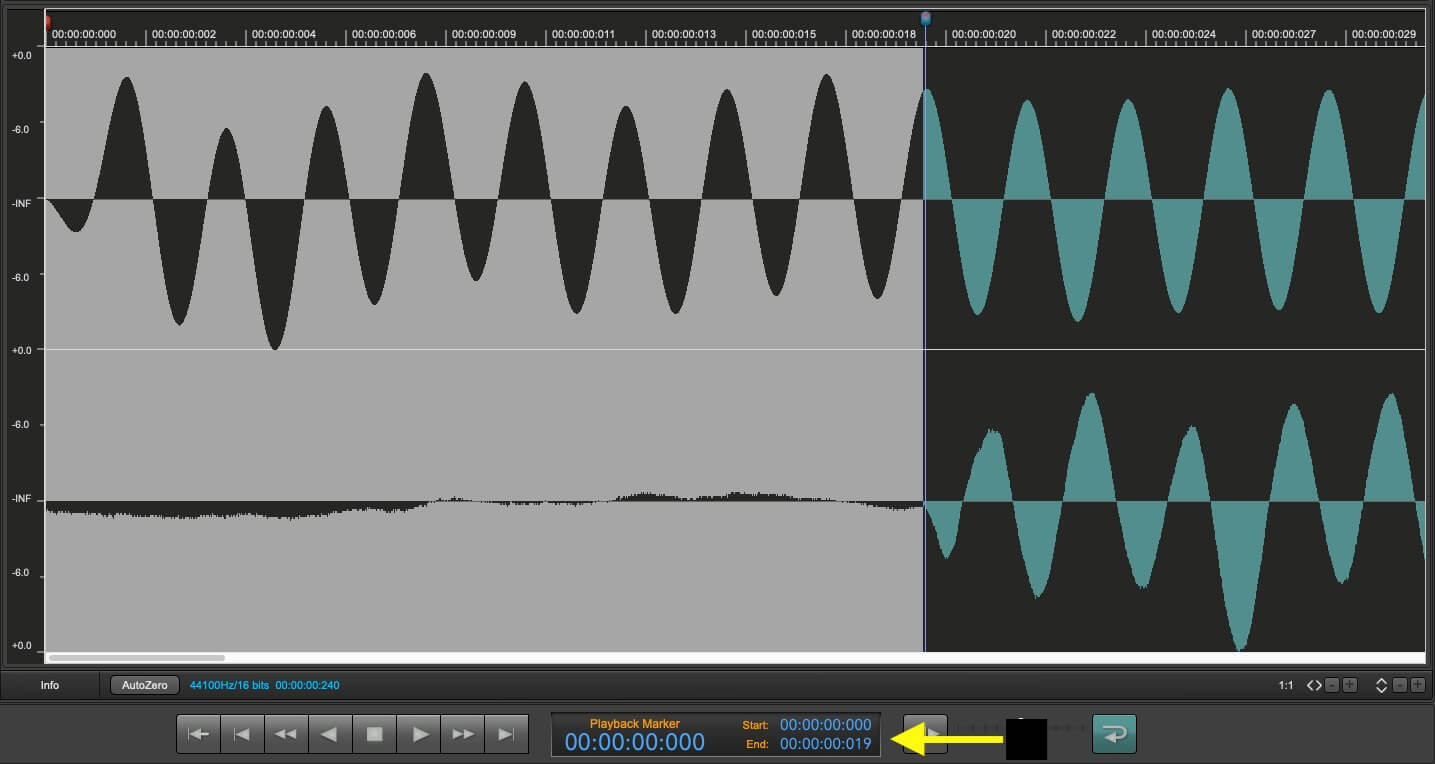The height and width of the screenshot is (764, 1435).
Task: Click the reverse play button
Action: point(330,734)
